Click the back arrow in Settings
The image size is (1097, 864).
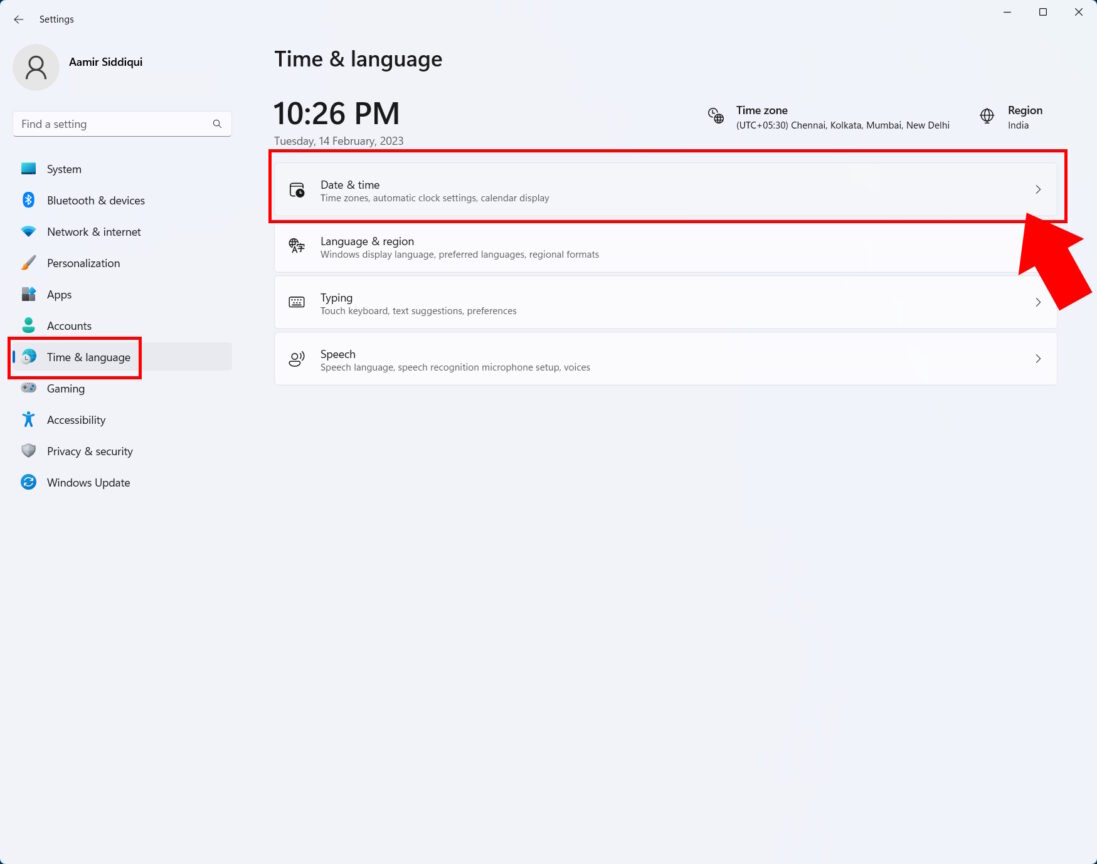click(x=17, y=18)
